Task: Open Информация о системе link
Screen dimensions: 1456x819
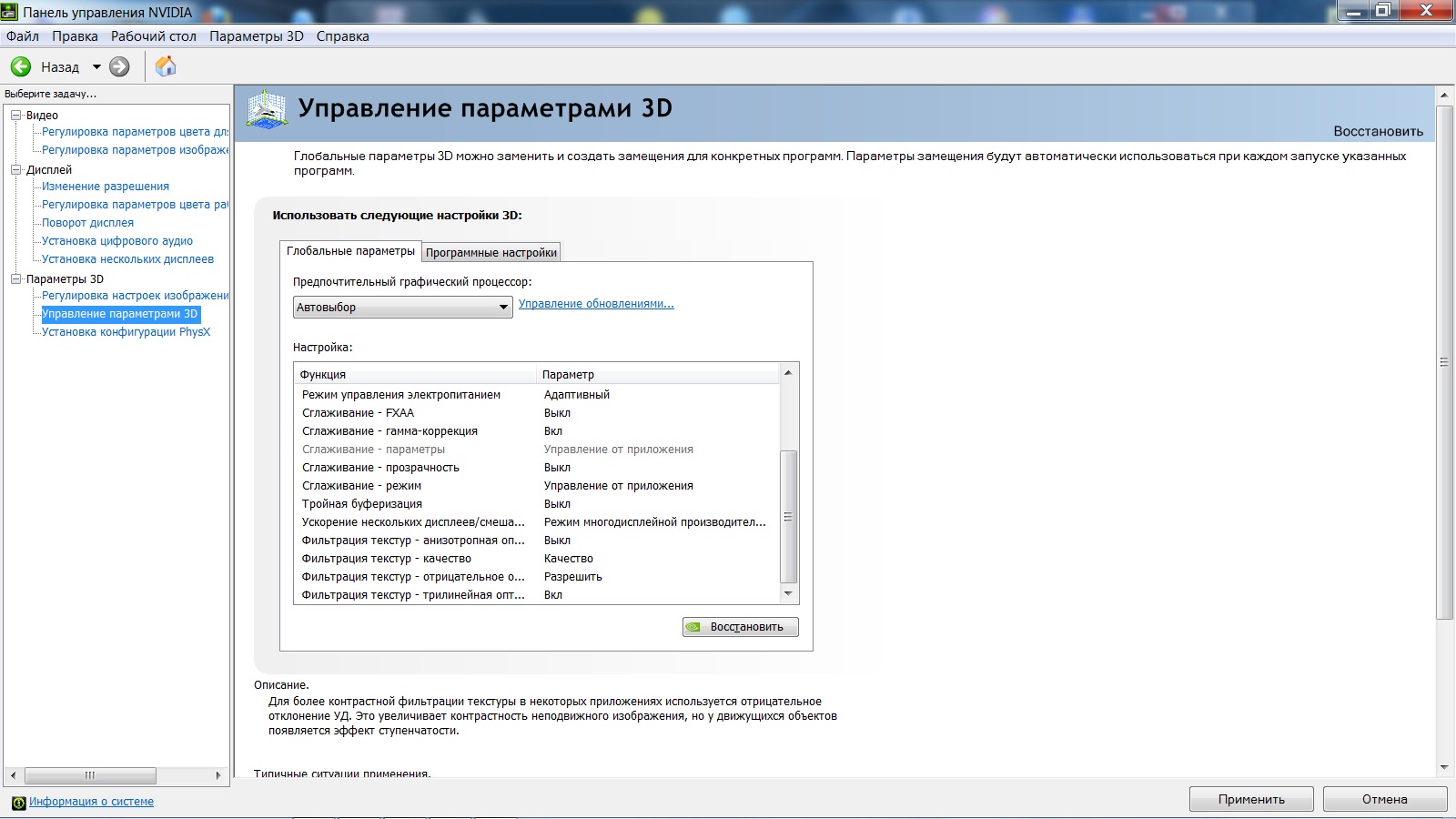Action: (x=91, y=802)
